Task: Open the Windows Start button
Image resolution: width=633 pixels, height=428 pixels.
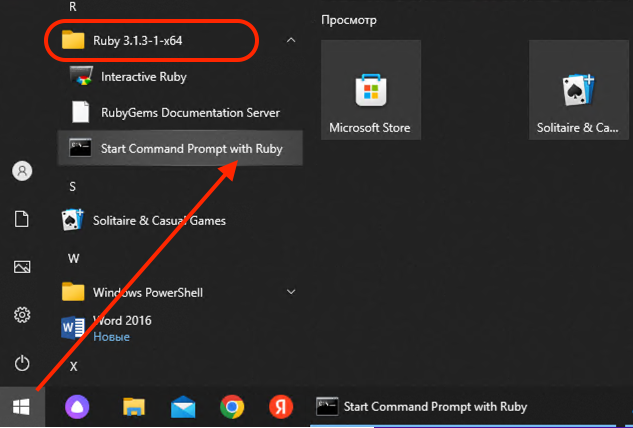Action: click(x=22, y=407)
